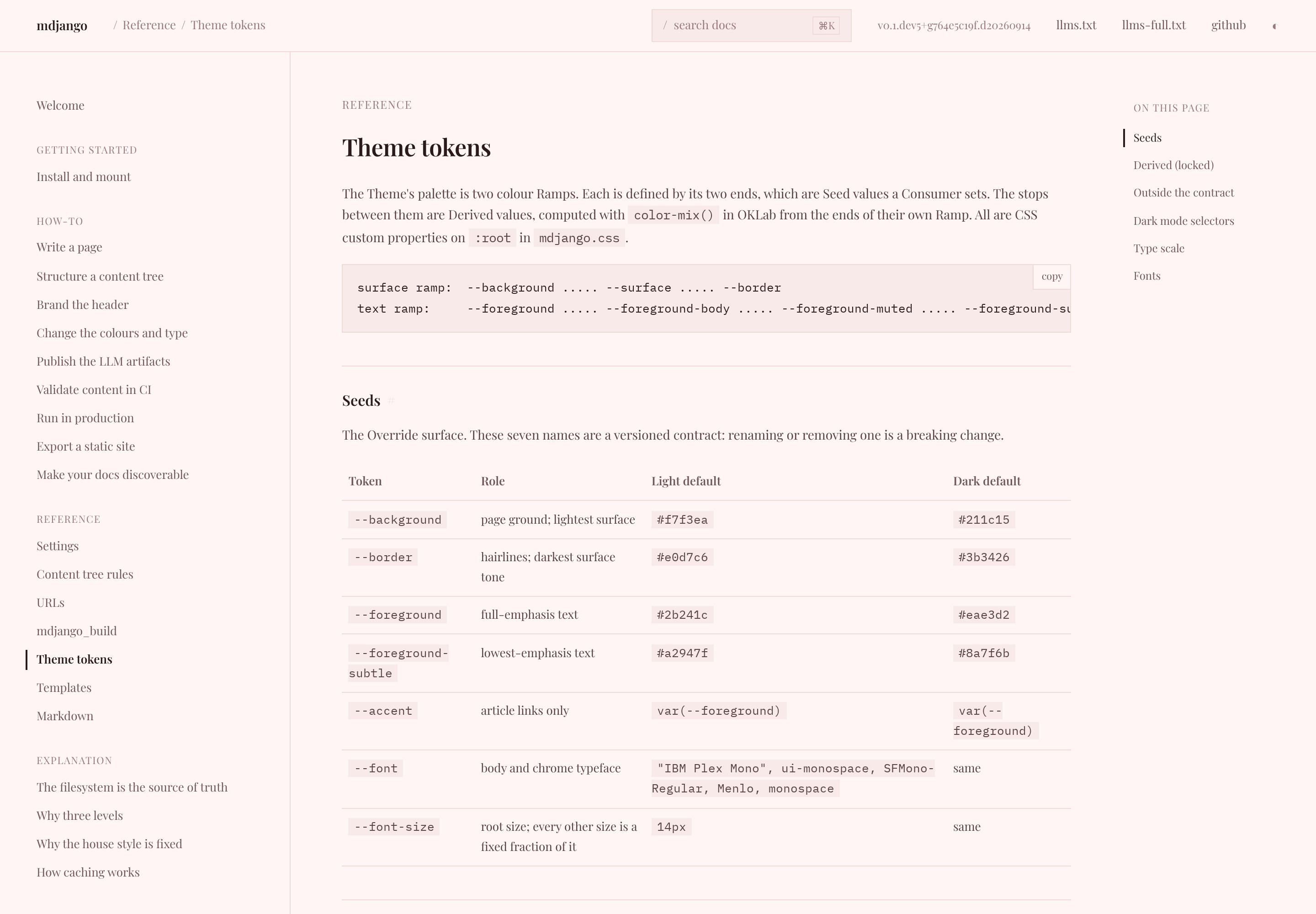Go to Brand the header
Viewport: 1316px width, 914px height.
point(82,305)
